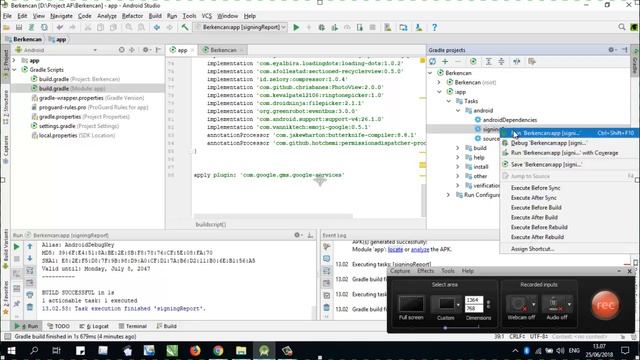Screen dimensions: 640x360
Task: Toggle Webcam off button in recorder
Action: pyautogui.click(x=521, y=307)
